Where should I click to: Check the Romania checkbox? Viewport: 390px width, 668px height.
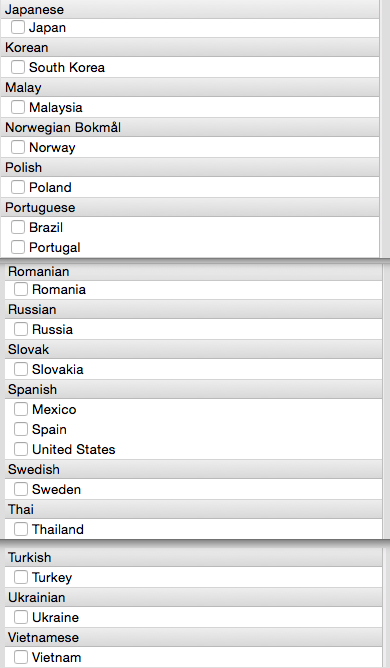(x=21, y=289)
